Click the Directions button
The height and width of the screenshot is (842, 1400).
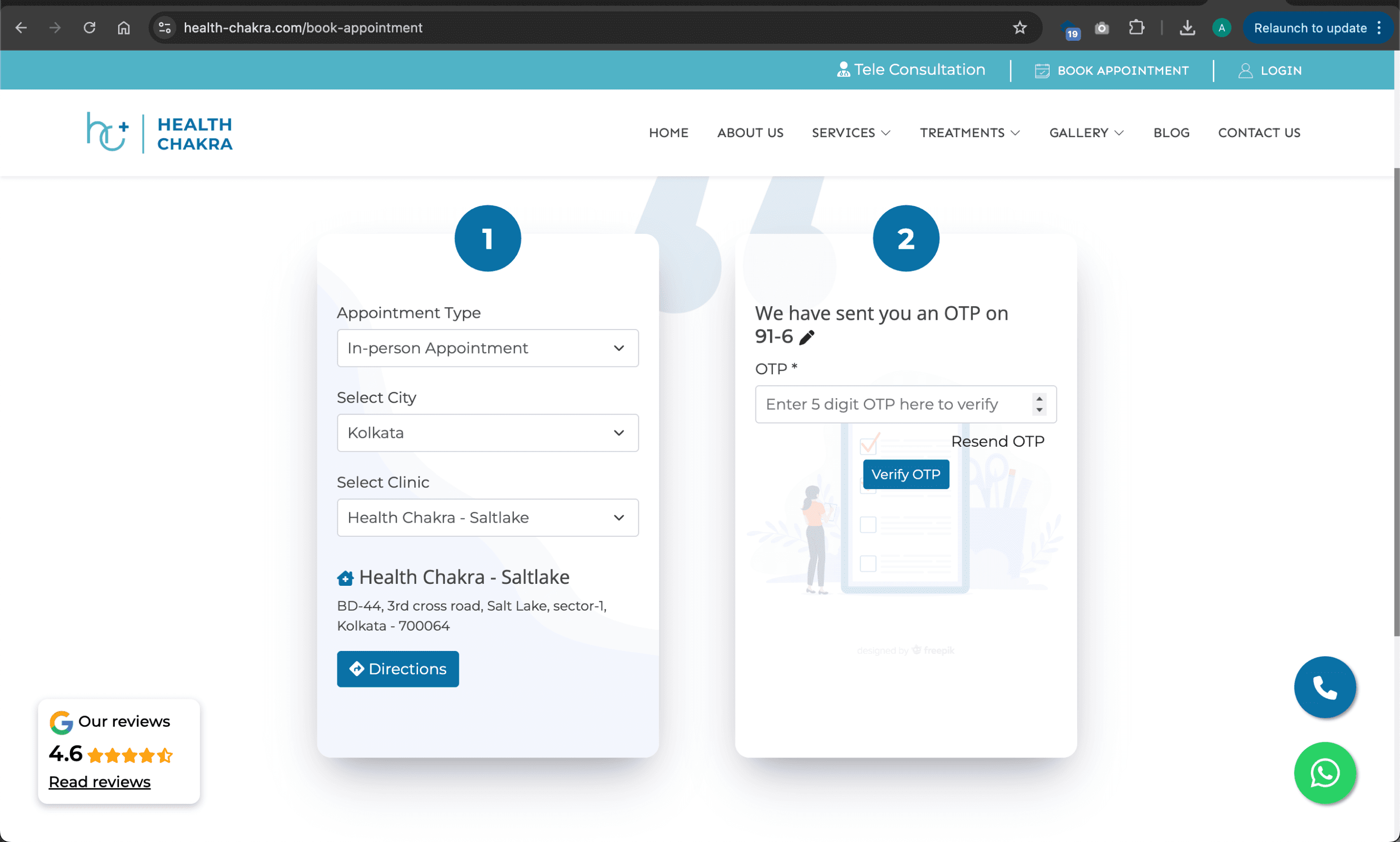(x=398, y=669)
